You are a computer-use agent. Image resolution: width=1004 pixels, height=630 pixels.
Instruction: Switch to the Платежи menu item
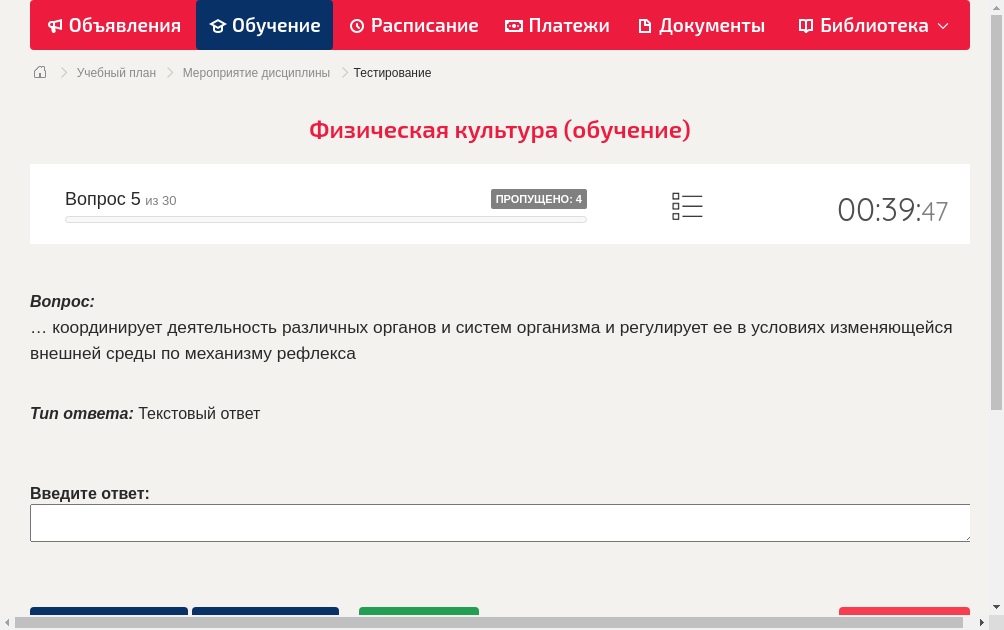pyautogui.click(x=557, y=25)
